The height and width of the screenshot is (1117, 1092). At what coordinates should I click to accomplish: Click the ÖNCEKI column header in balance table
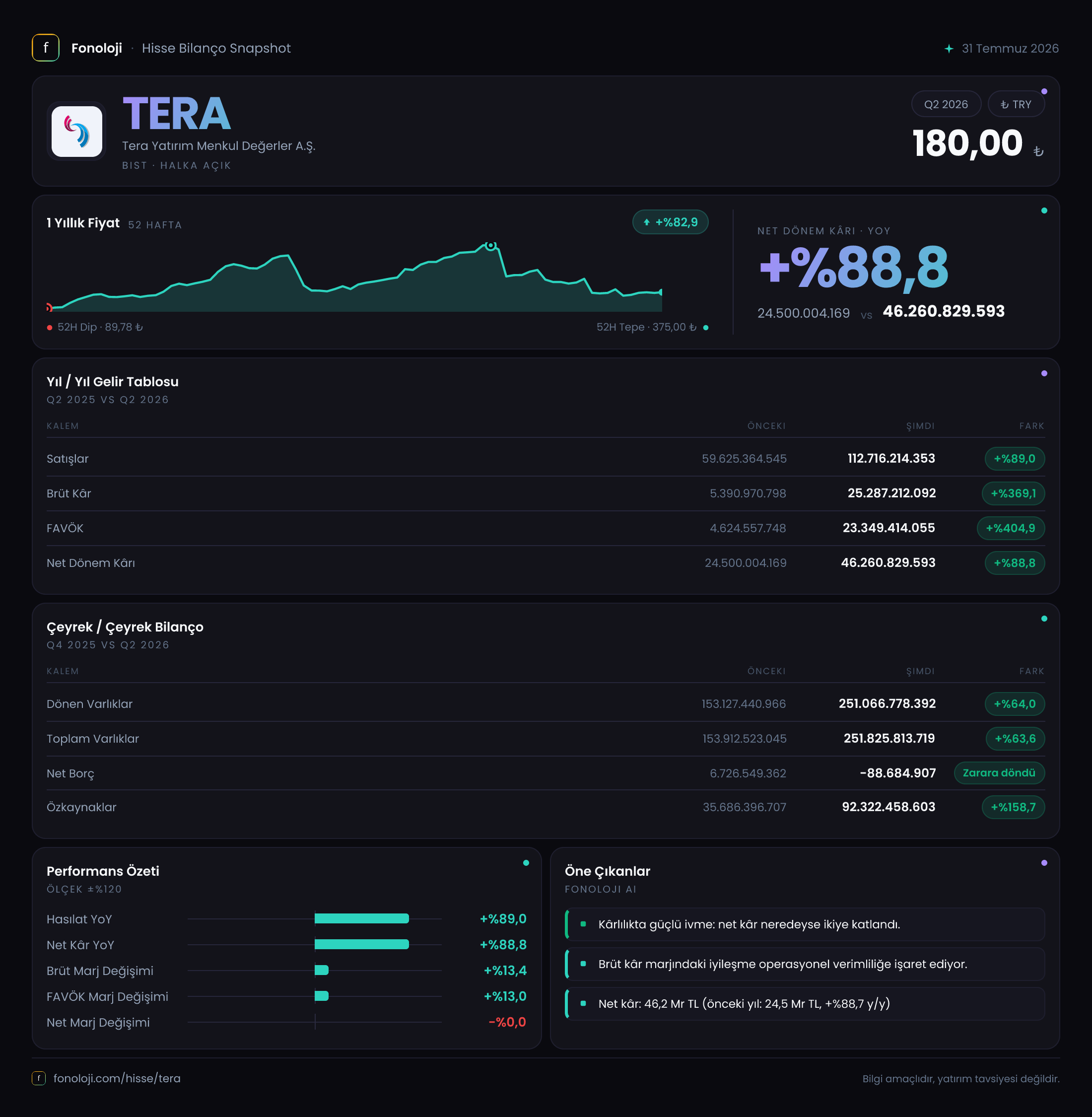pyautogui.click(x=766, y=671)
